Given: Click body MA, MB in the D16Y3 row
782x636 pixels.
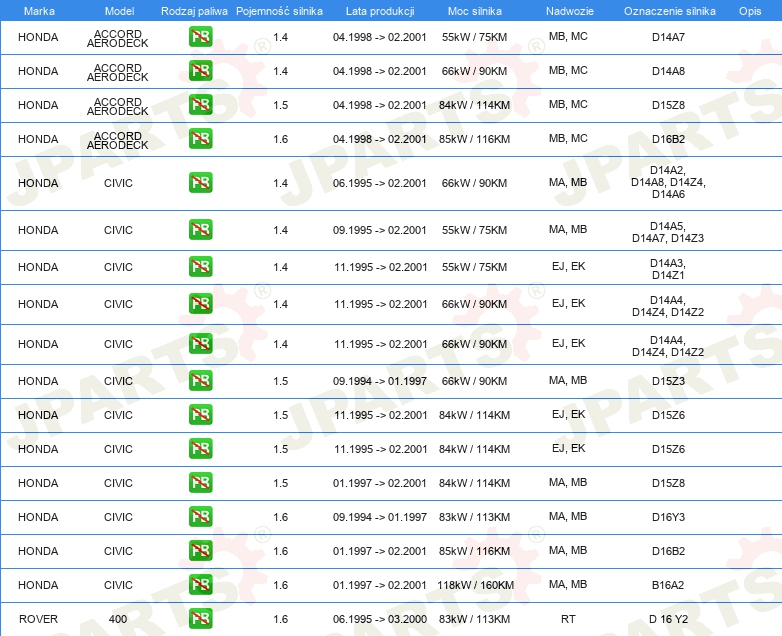Looking at the screenshot, I should point(568,516).
